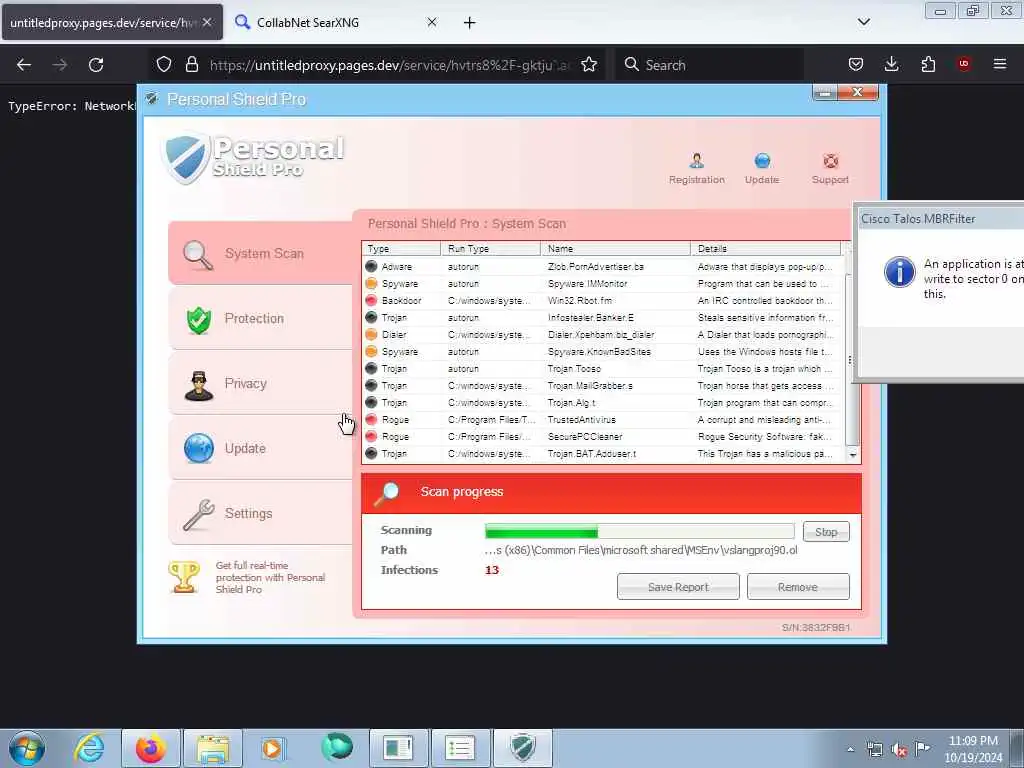Open a new browser tab
This screenshot has height=768, width=1024.
(x=470, y=22)
